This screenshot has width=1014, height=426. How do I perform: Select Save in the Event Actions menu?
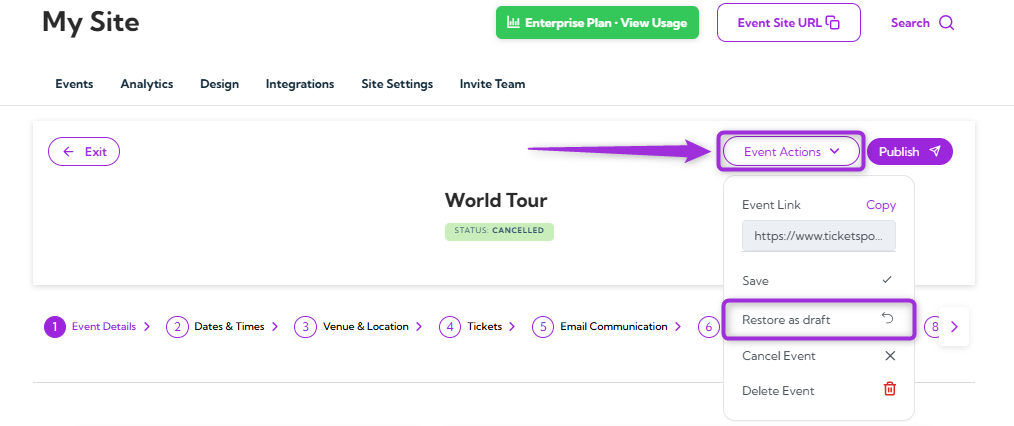(818, 281)
